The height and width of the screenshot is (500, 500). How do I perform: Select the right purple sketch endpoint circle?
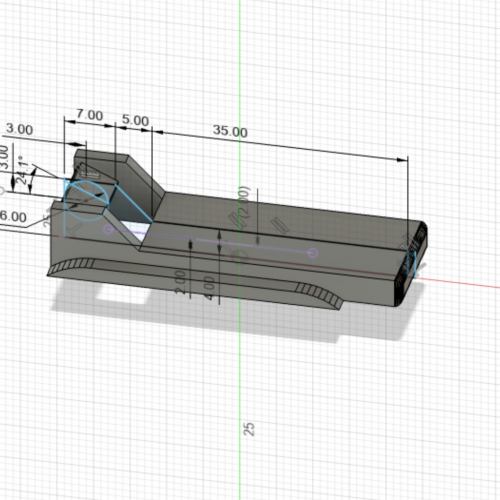click(312, 253)
